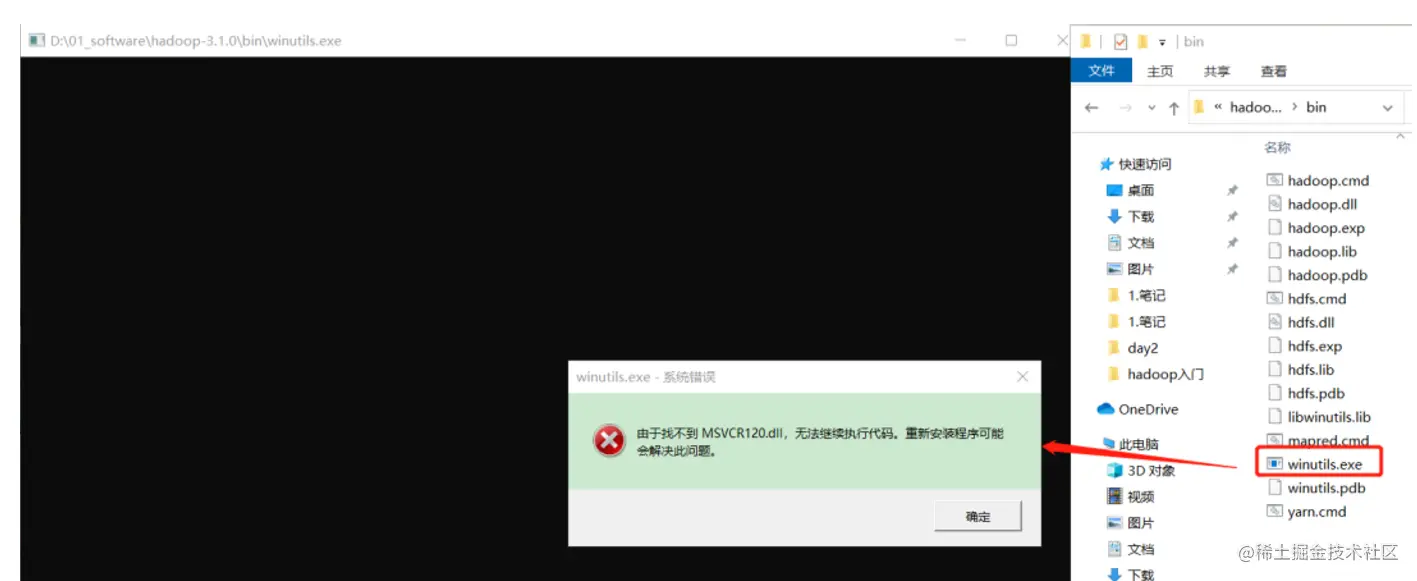The image size is (1417, 581).
Task: Click the Properties checkmark icon in the quick access toolbar
Action: (x=1120, y=41)
